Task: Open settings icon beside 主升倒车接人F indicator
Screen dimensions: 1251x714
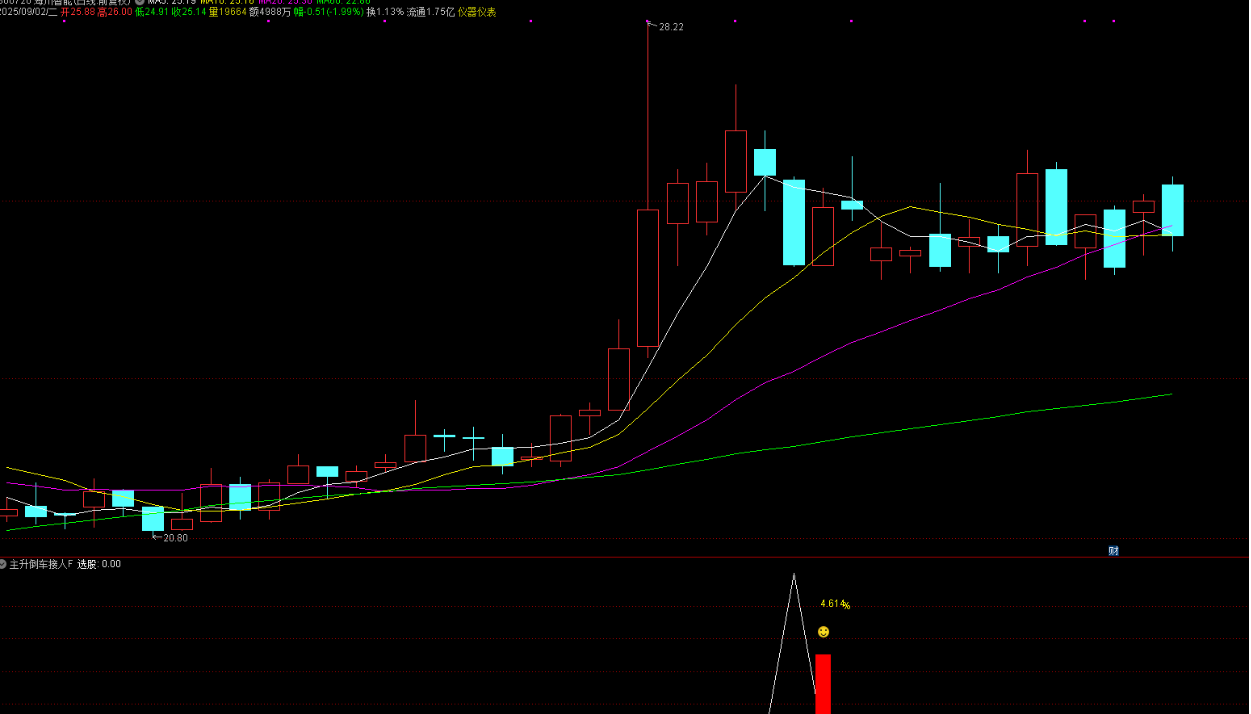Action: 4,564
